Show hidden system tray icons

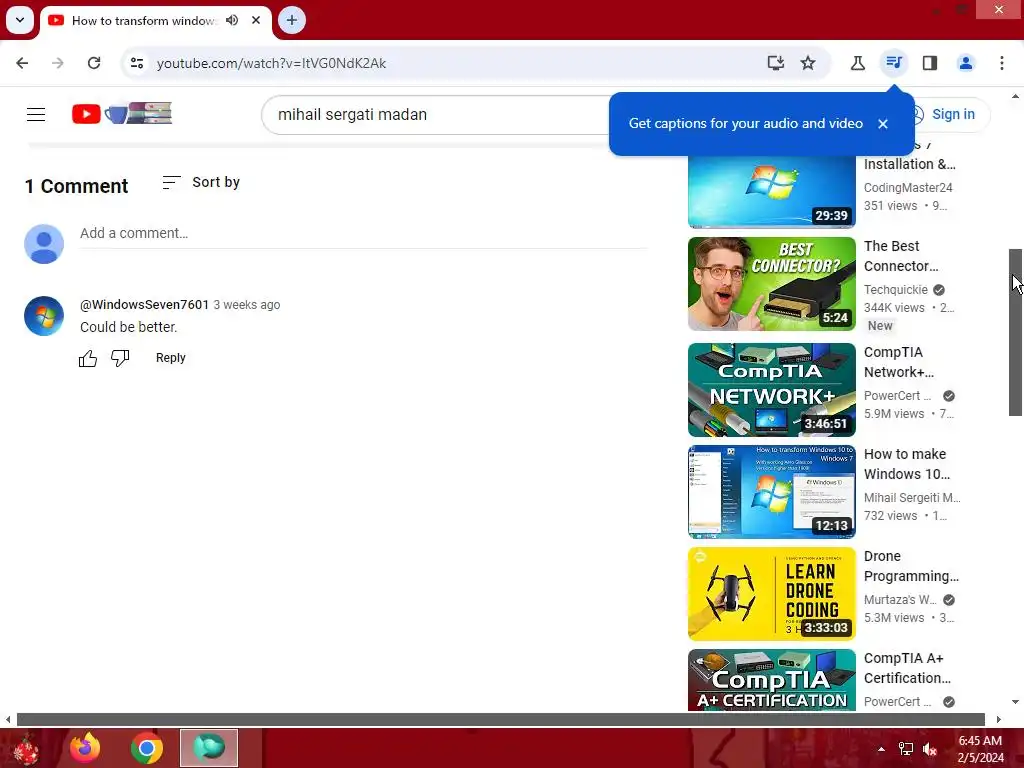pos(882,749)
